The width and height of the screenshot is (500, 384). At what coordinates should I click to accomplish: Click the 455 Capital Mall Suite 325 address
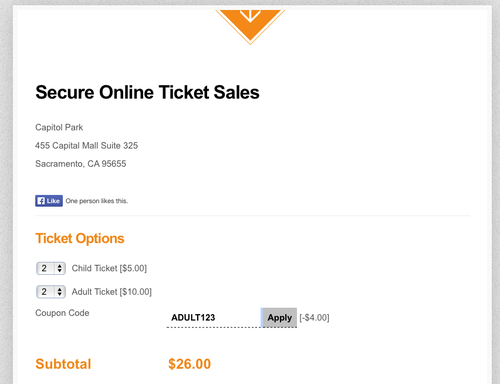tap(86, 145)
